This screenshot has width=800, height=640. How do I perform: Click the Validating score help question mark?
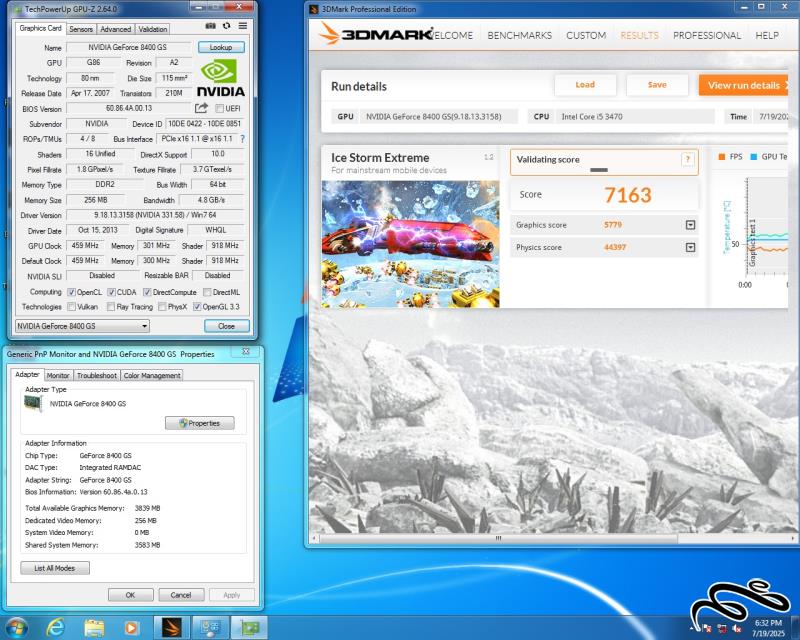click(x=688, y=159)
